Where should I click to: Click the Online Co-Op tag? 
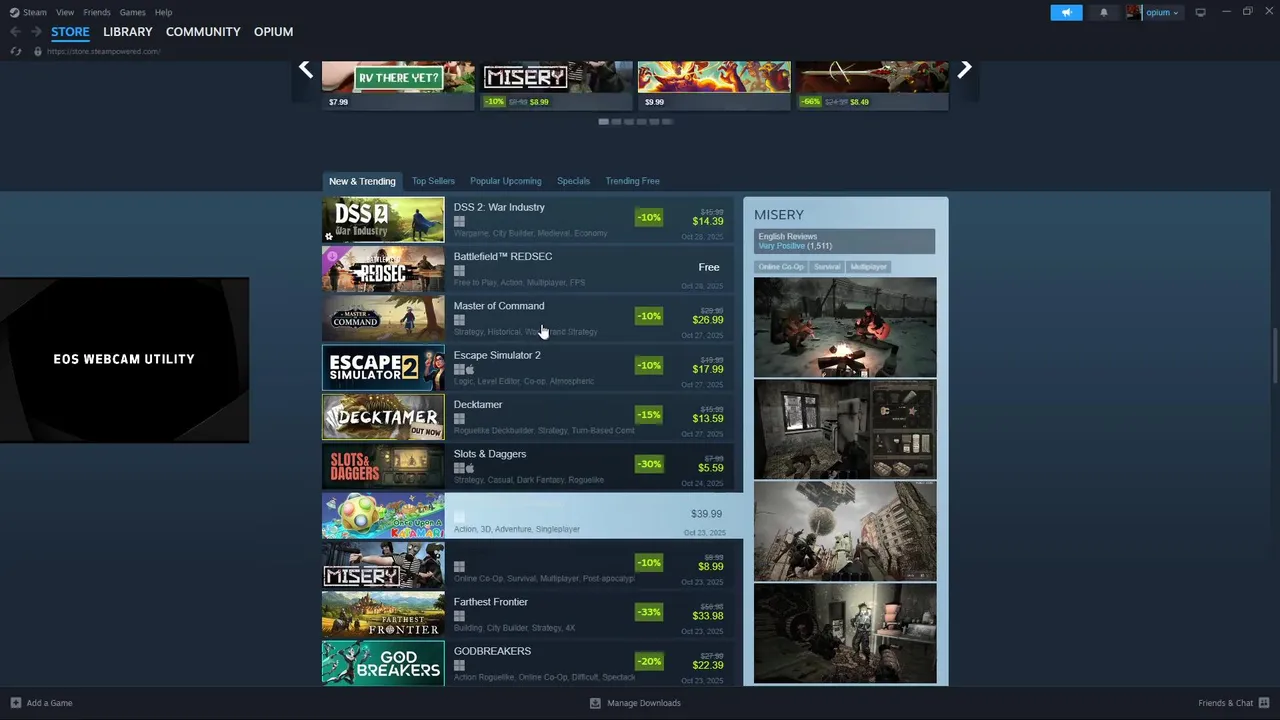tap(781, 267)
